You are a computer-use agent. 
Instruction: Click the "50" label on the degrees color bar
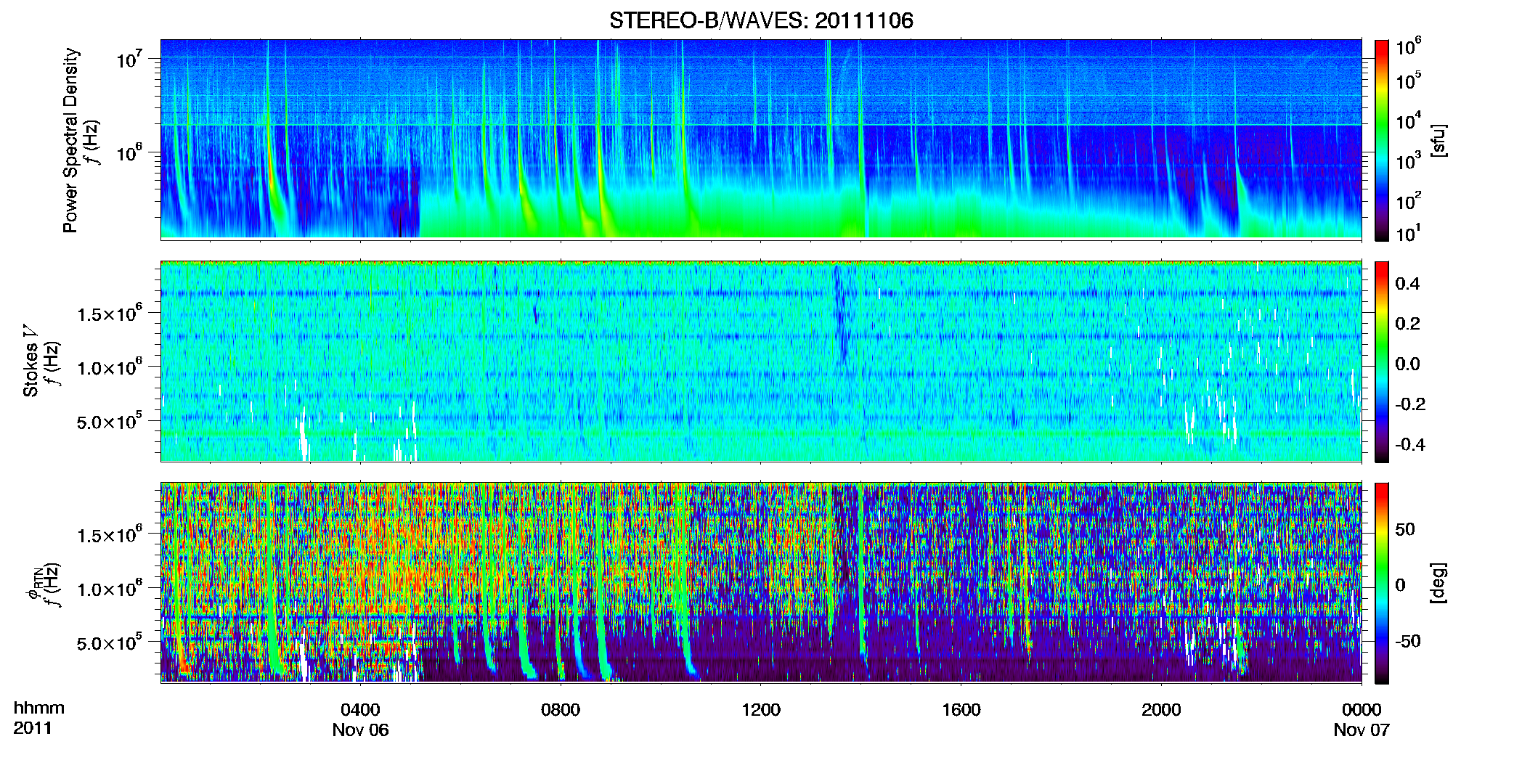[x=1404, y=529]
